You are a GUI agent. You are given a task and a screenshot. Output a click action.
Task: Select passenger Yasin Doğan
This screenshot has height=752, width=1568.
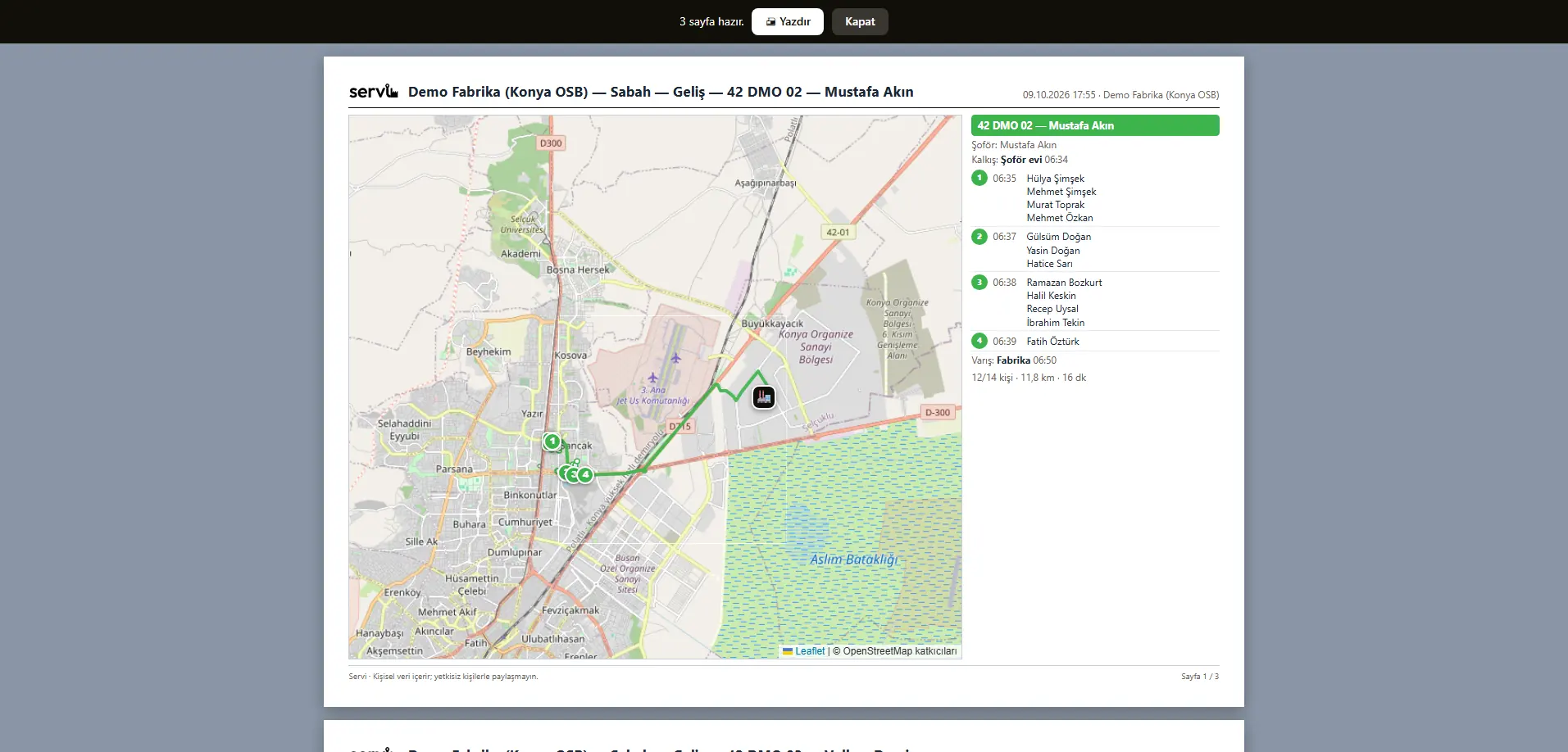[x=1052, y=251]
